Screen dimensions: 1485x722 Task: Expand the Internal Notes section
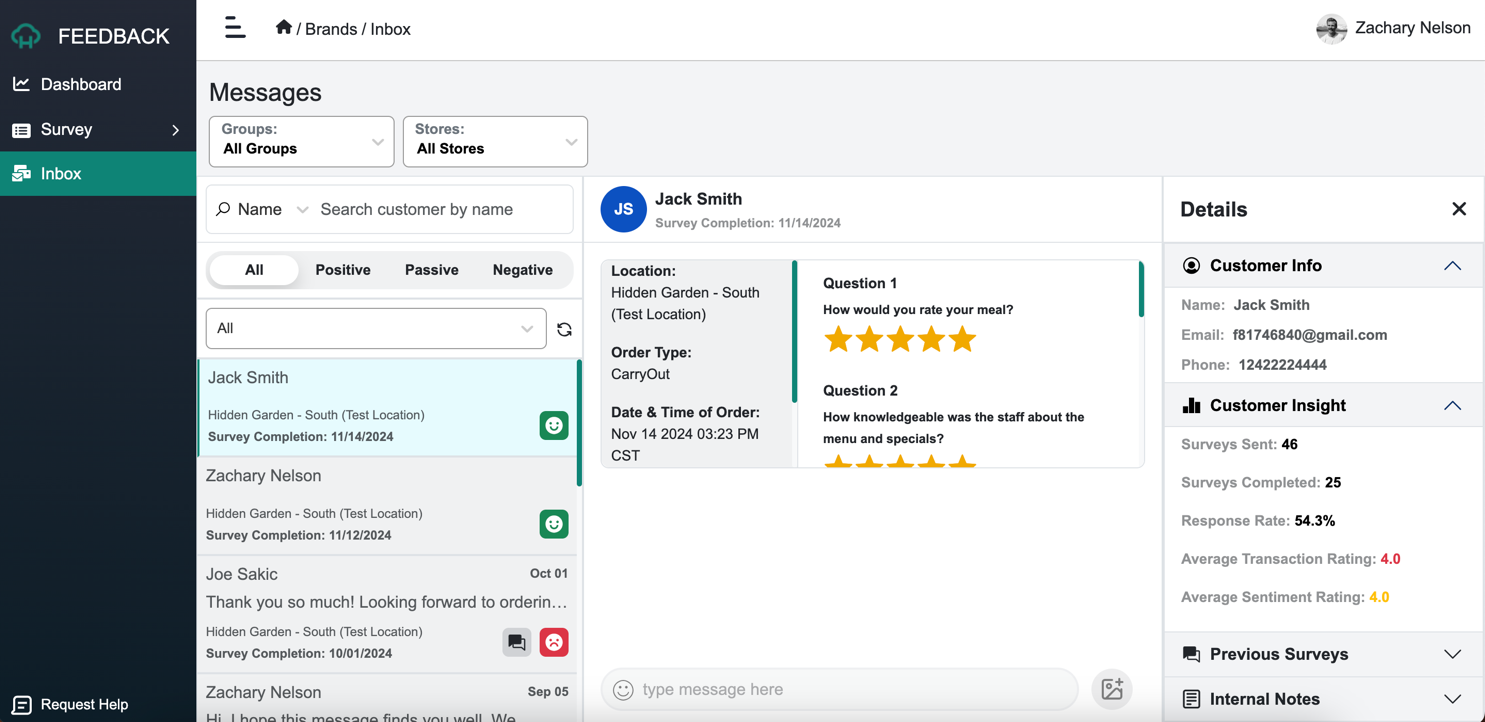tap(1452, 698)
